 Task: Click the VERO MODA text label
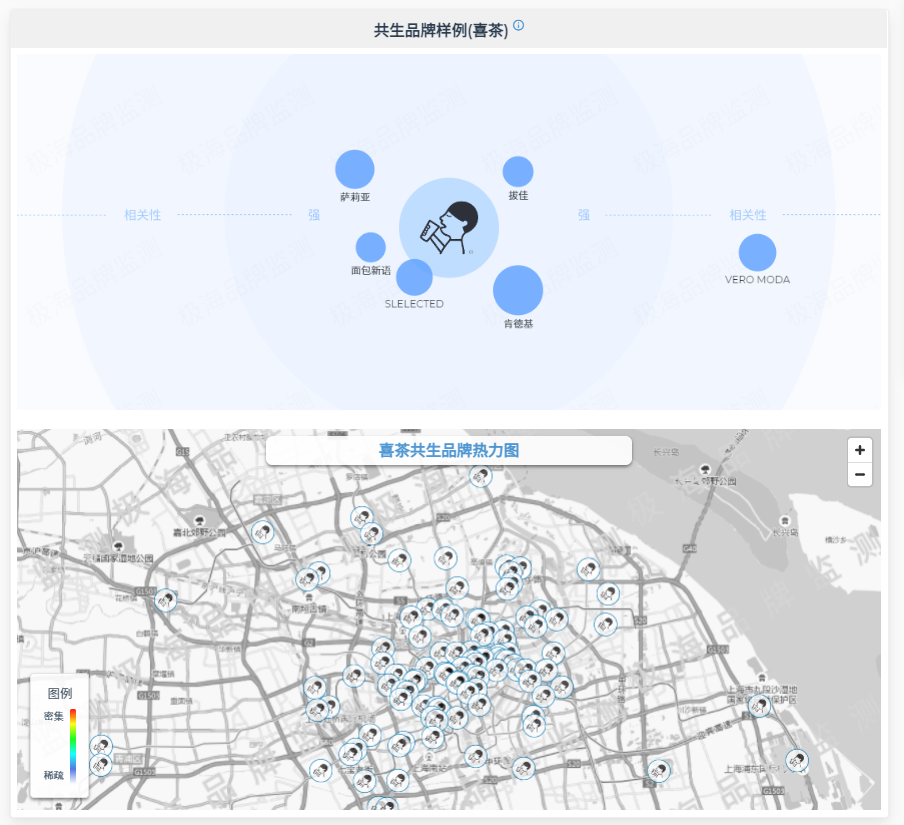click(758, 280)
